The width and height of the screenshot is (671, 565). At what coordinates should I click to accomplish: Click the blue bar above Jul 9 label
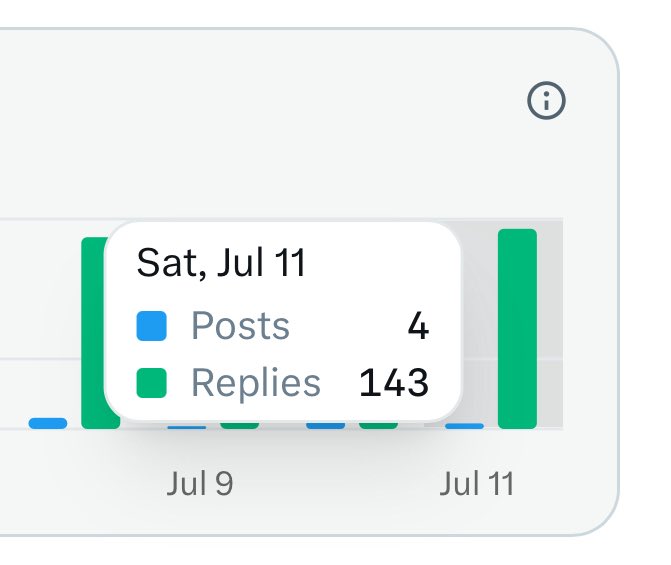187,427
